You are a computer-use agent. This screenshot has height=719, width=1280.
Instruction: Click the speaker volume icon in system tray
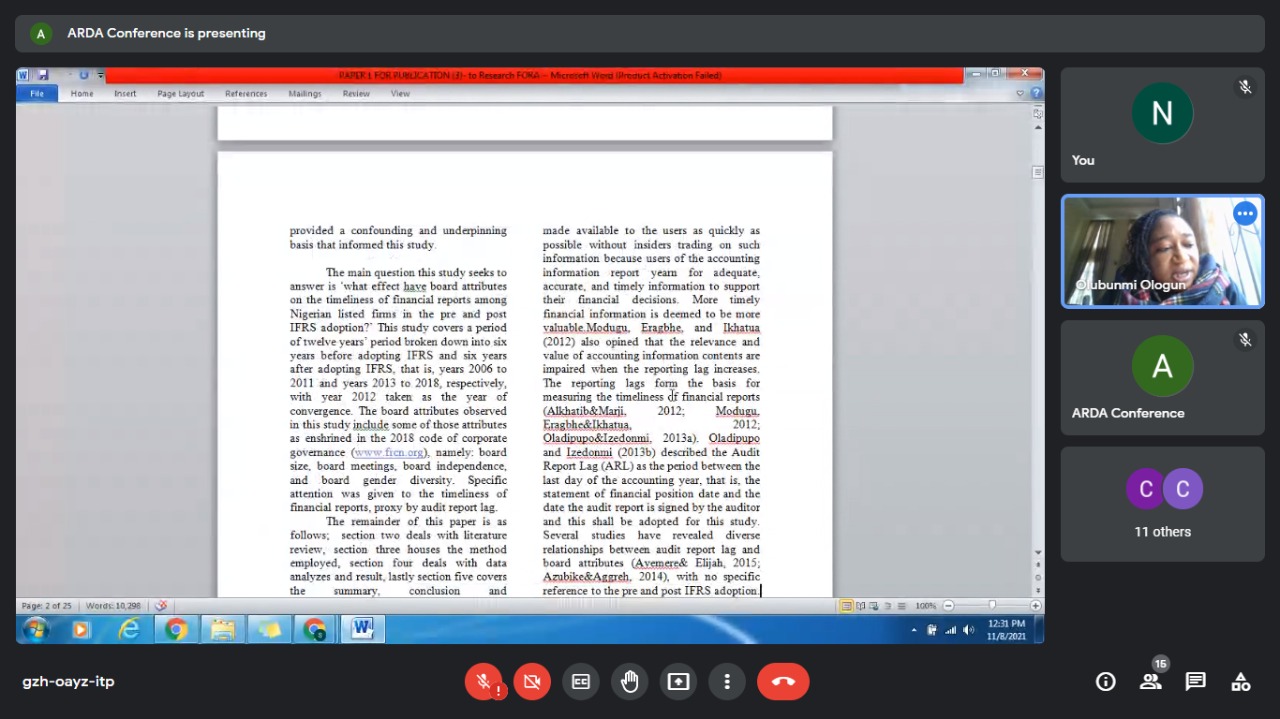[968, 630]
